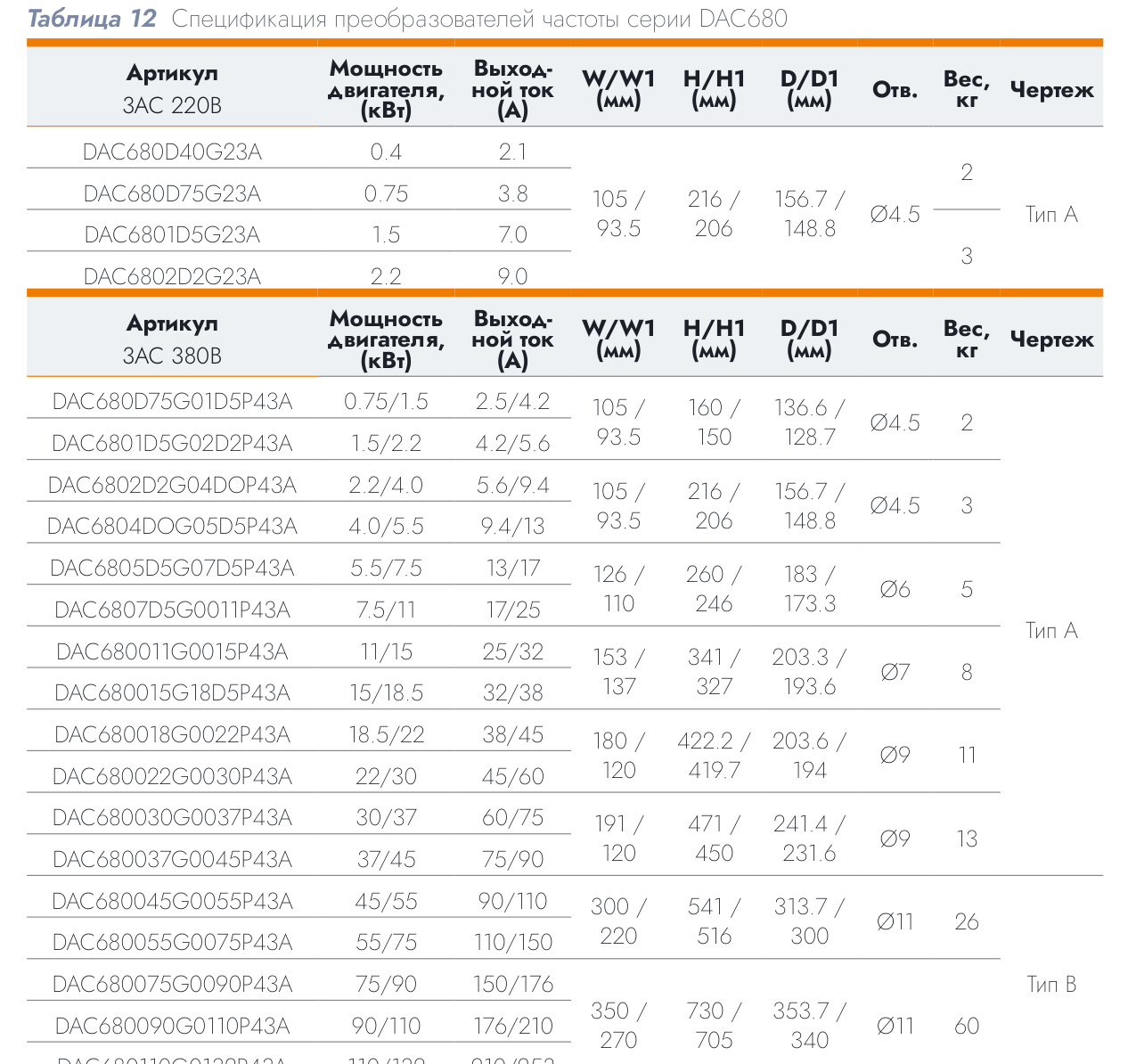1128x1064 pixels.
Task: Click the 7.5/11 power value
Action: click(x=386, y=610)
